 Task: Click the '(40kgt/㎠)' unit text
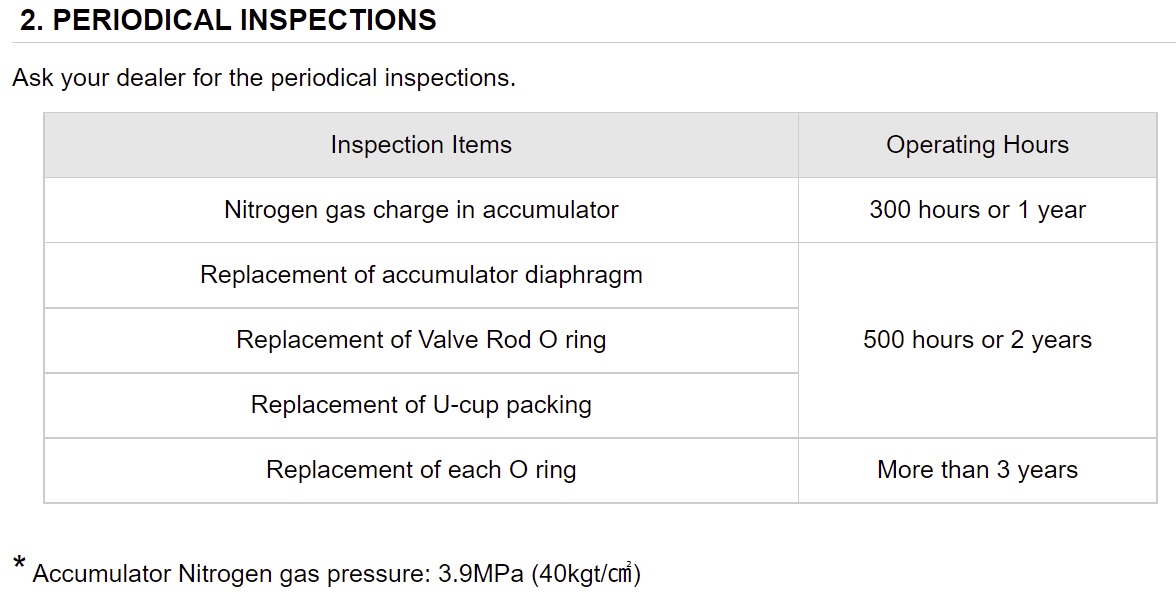pyautogui.click(x=586, y=574)
